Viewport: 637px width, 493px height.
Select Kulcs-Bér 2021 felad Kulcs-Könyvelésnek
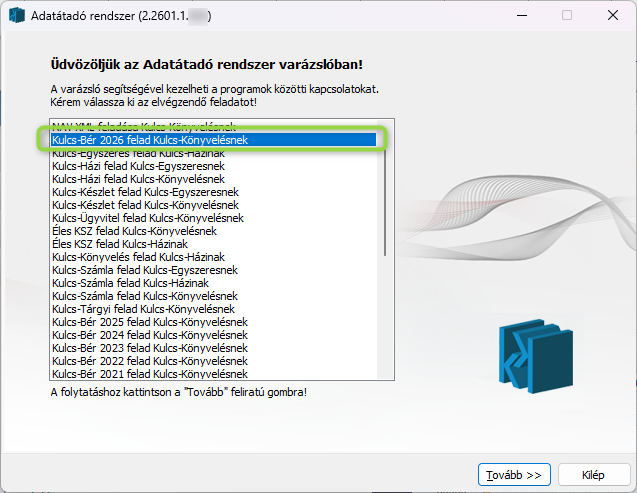coord(214,374)
